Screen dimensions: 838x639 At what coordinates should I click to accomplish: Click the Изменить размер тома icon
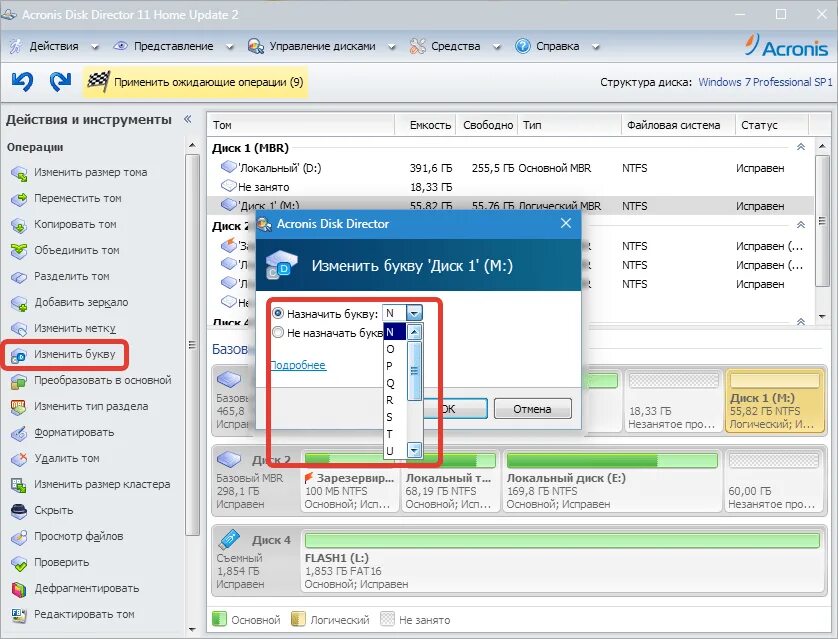19,173
